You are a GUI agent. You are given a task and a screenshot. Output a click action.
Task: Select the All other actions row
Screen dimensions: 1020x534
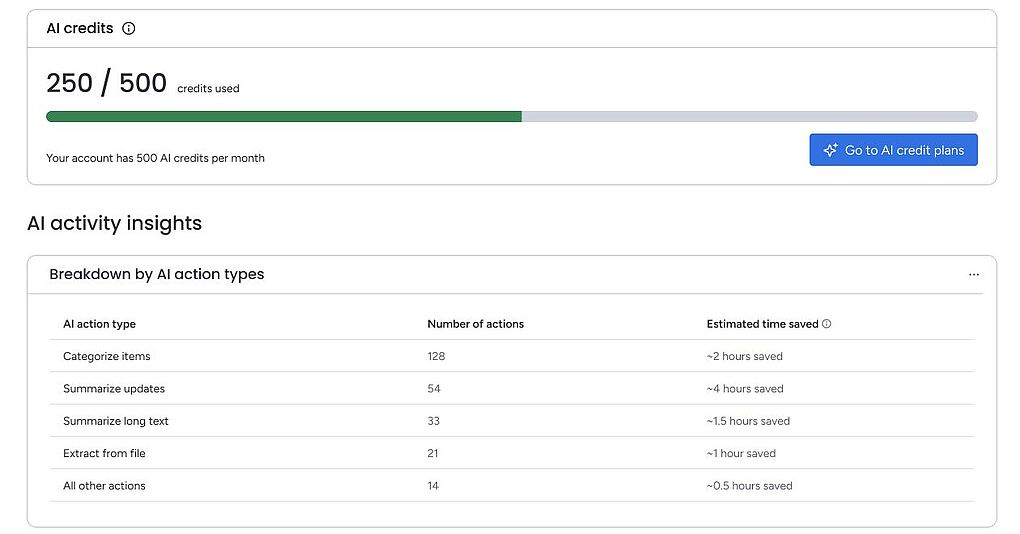512,486
